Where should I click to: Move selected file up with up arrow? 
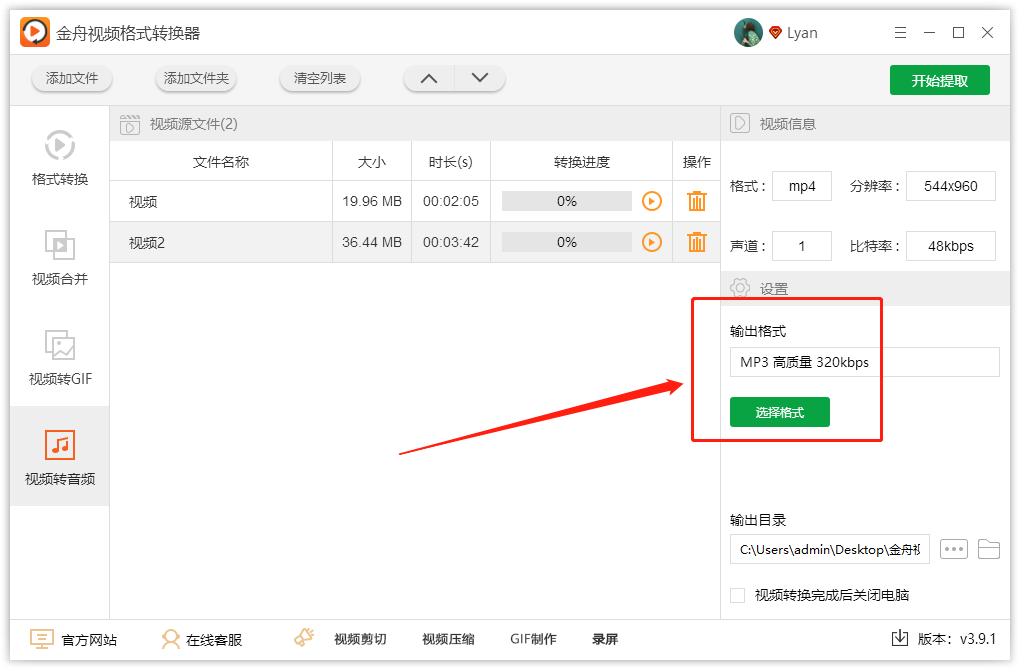[x=429, y=79]
